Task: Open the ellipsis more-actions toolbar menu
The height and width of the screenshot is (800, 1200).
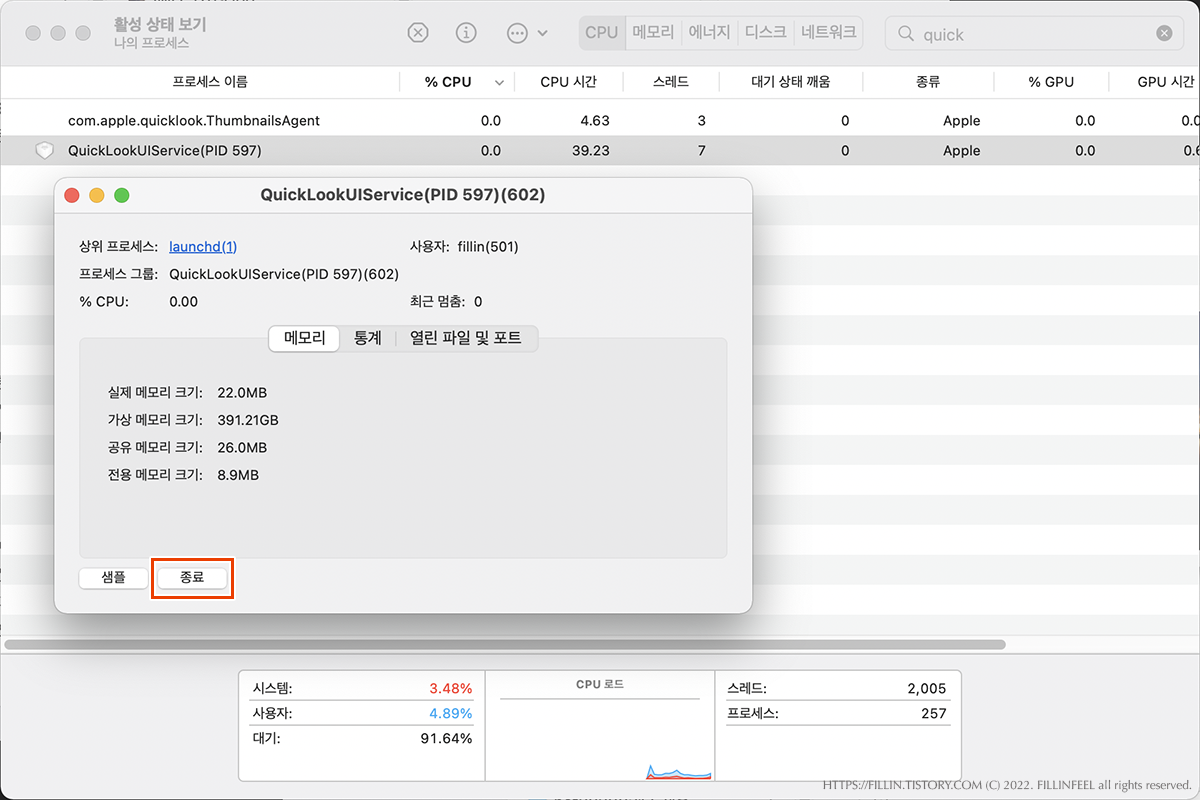Action: [x=527, y=33]
